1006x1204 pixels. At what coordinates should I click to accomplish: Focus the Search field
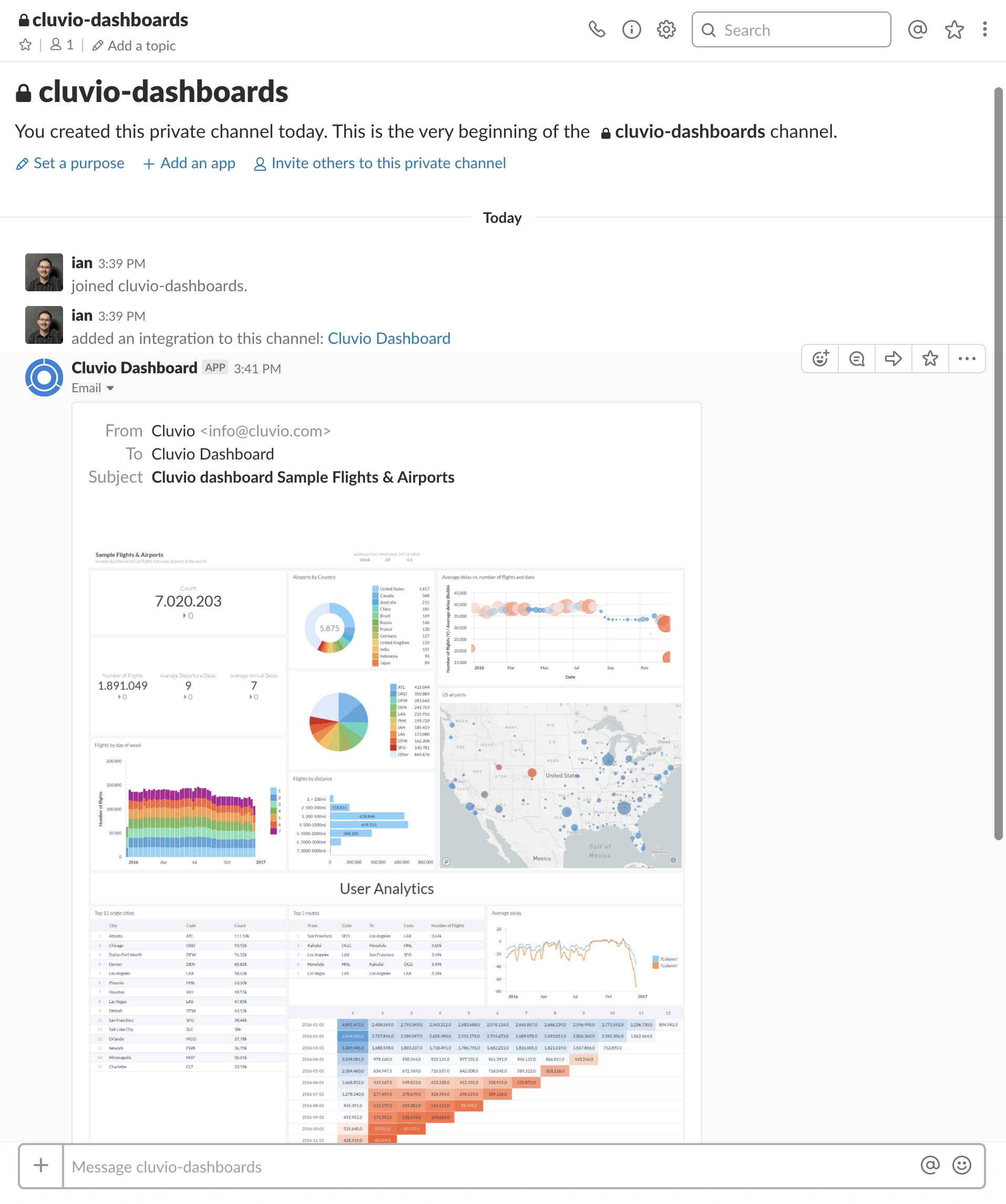(791, 29)
